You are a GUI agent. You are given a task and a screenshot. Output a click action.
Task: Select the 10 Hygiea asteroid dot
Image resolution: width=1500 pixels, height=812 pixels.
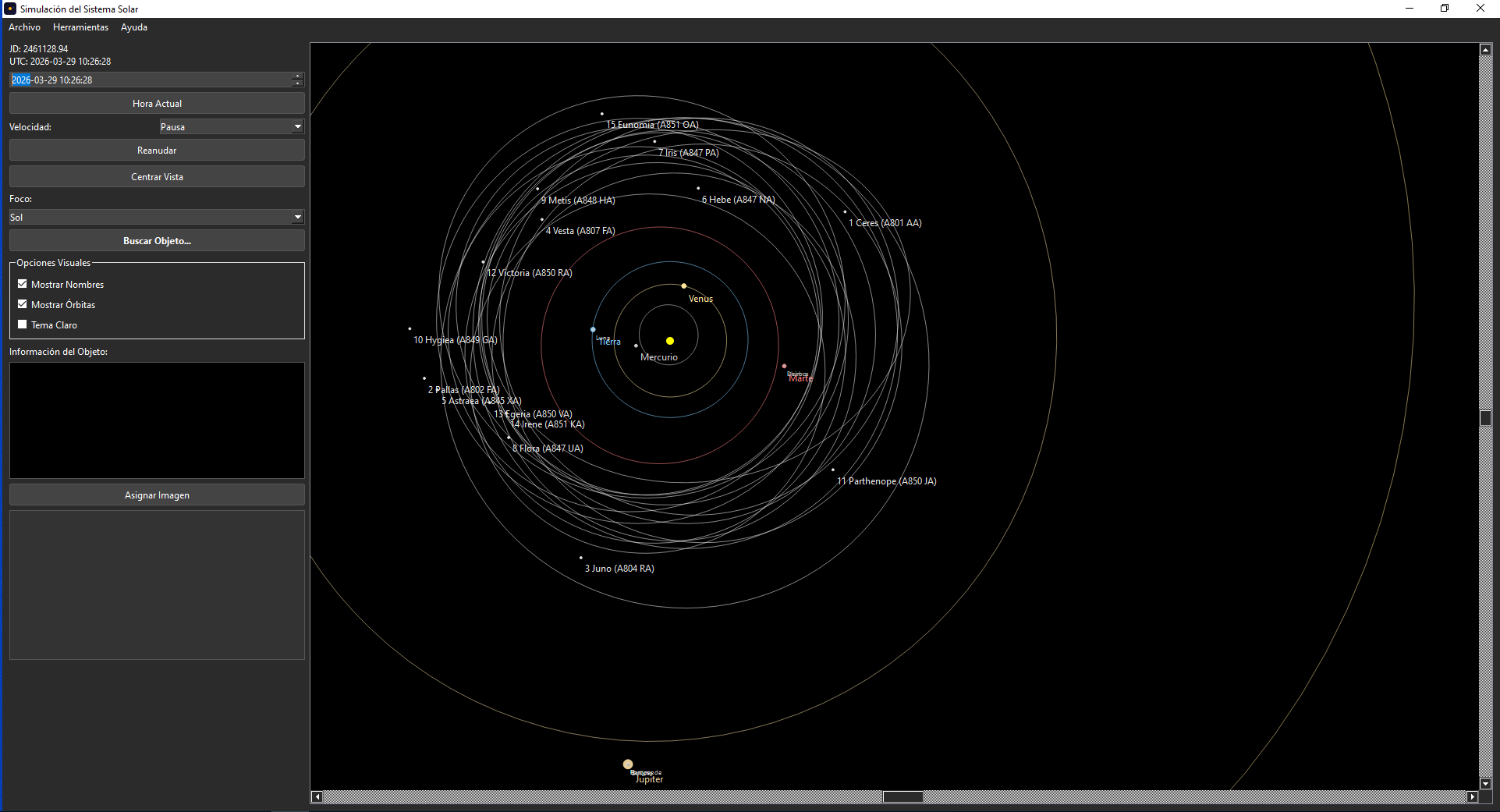[x=410, y=329]
